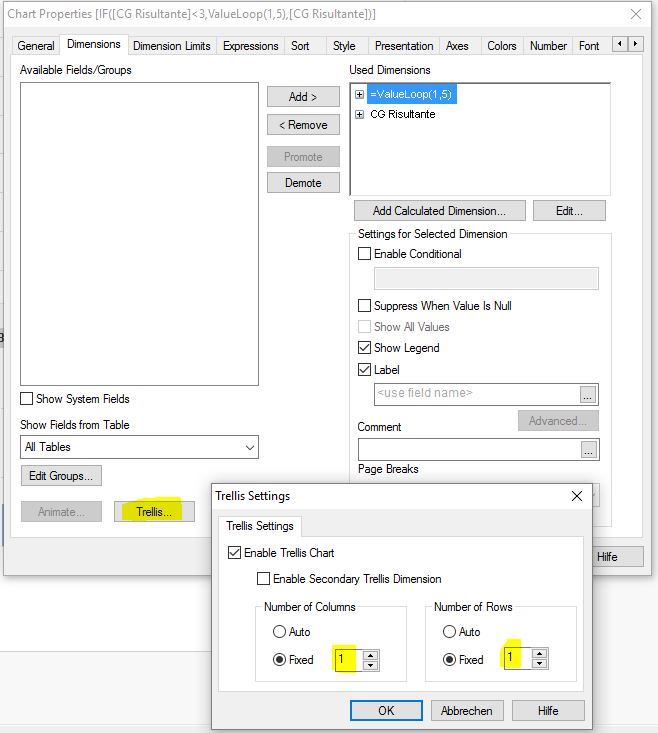The image size is (658, 733).
Task: Click the fixed rows number field
Action: pyautogui.click(x=518, y=658)
